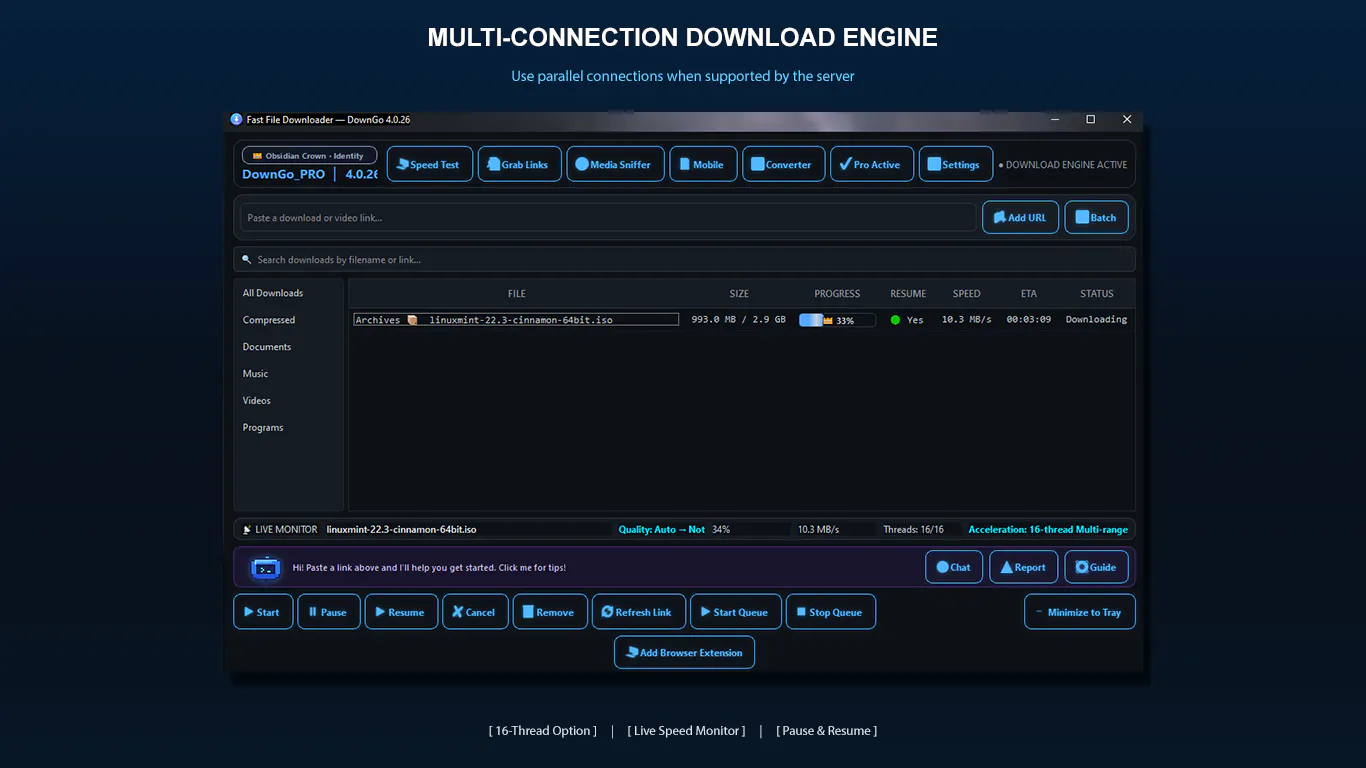Viewport: 1366px width, 768px height.
Task: Select the Music category
Action: pos(256,374)
